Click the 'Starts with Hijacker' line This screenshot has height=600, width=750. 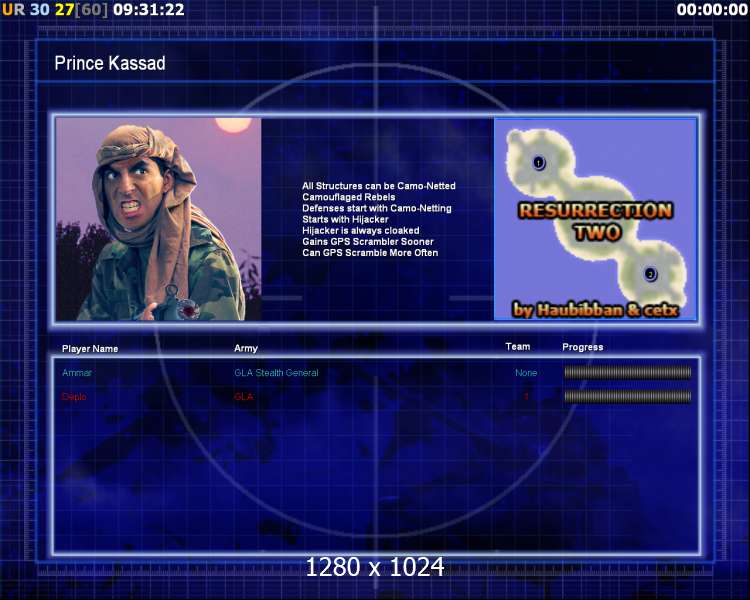tap(345, 219)
